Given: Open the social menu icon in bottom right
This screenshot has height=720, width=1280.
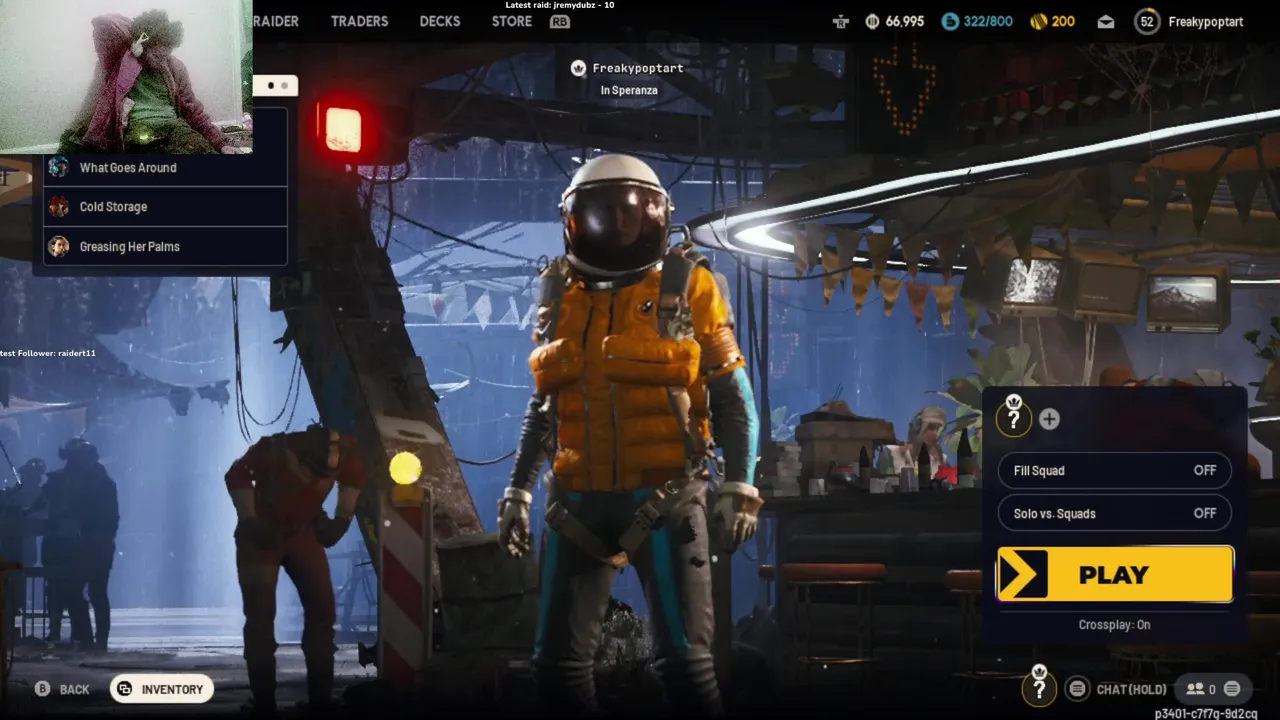Looking at the screenshot, I should pyautogui.click(x=1232, y=688).
